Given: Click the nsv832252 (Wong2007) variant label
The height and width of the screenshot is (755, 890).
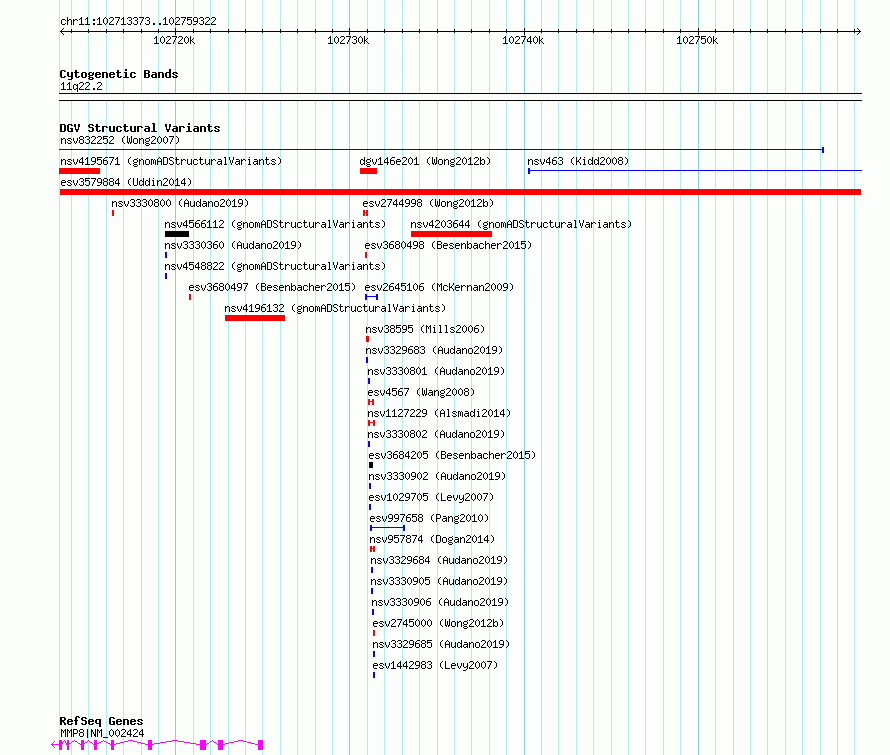Looking at the screenshot, I should coord(120,140).
